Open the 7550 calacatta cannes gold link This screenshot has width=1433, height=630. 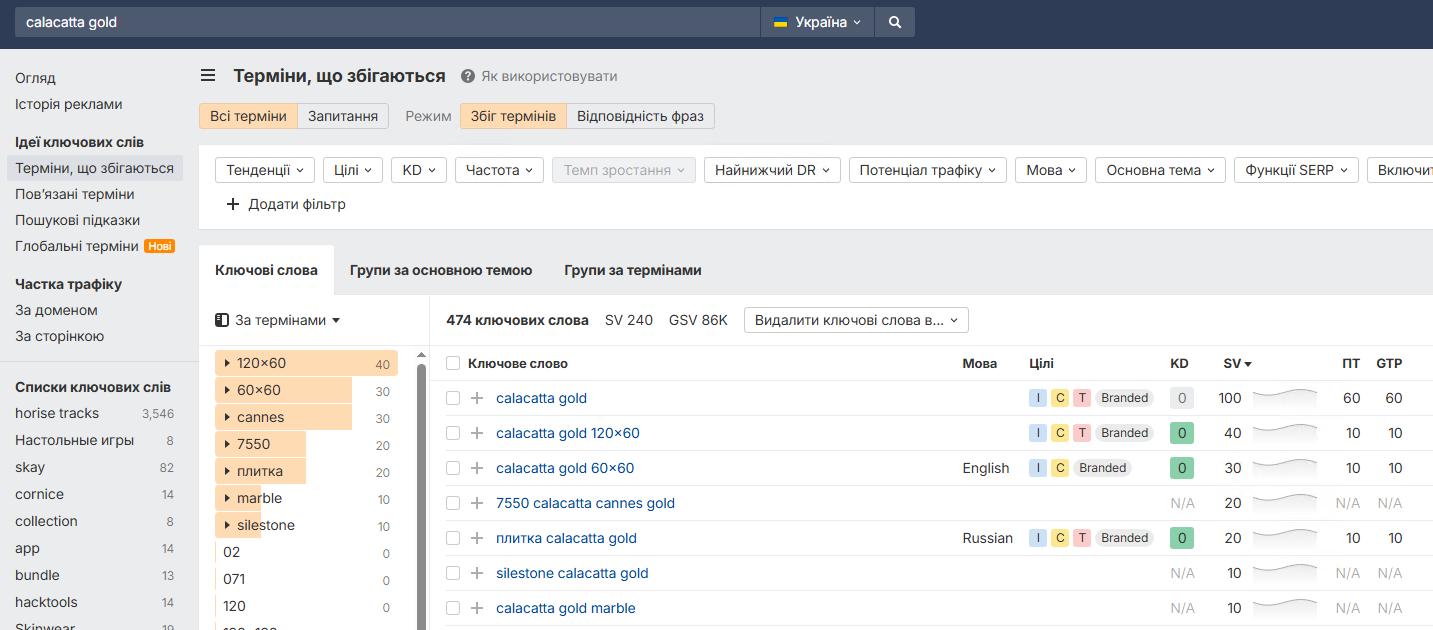(585, 503)
